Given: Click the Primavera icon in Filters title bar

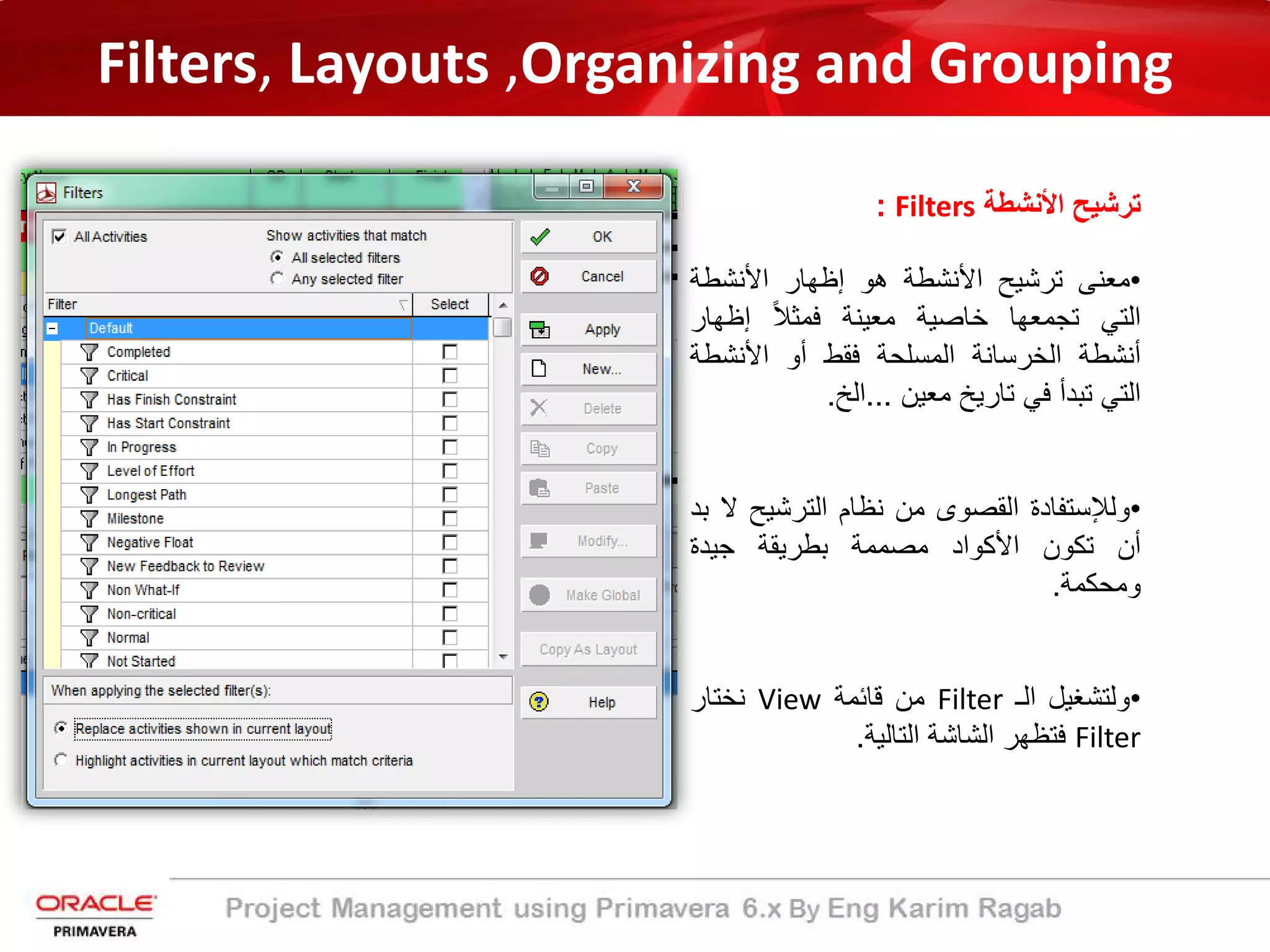Looking at the screenshot, I should 47,193.
